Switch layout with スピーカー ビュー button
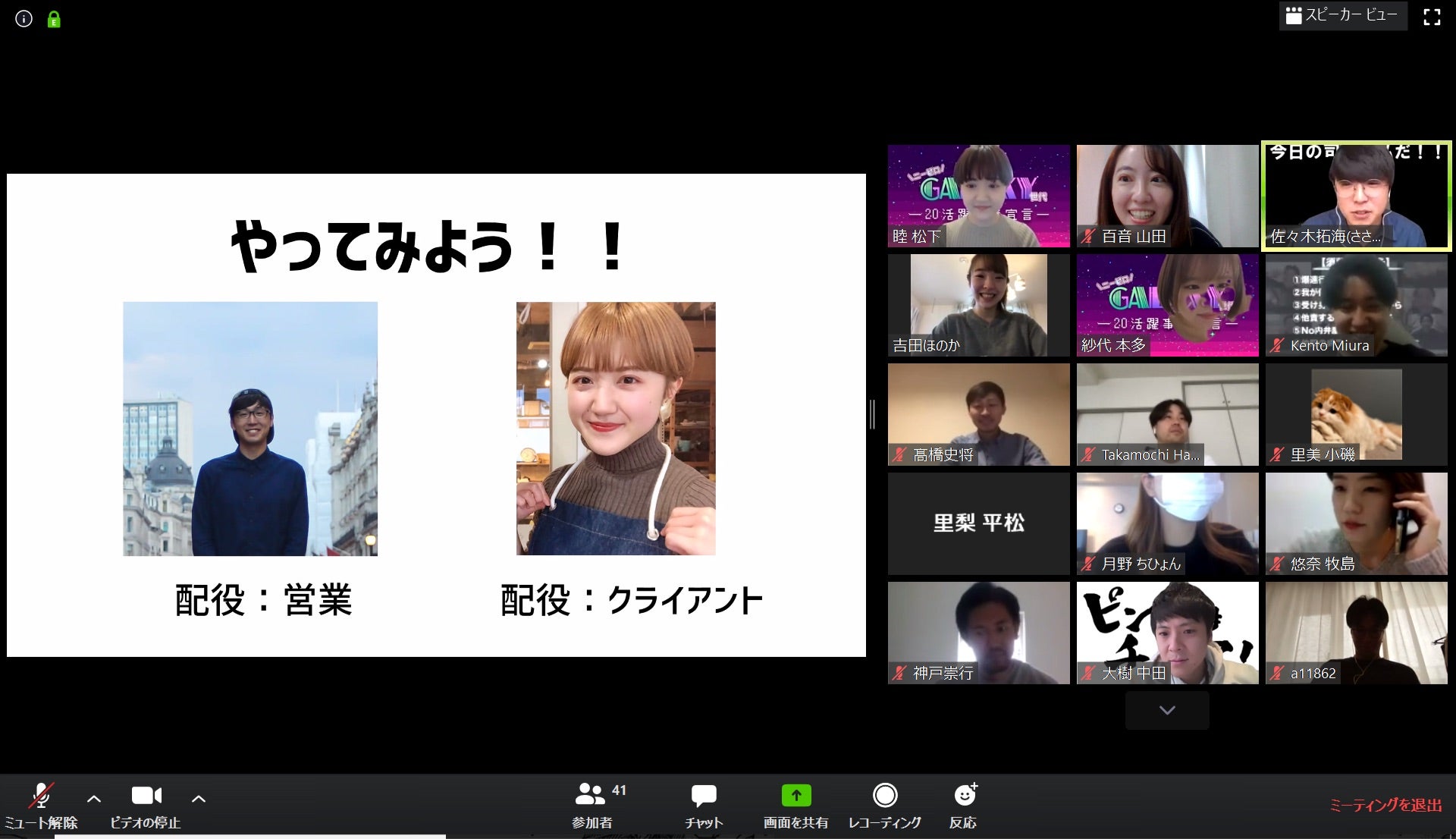The width and height of the screenshot is (1456, 839). pyautogui.click(x=1342, y=15)
